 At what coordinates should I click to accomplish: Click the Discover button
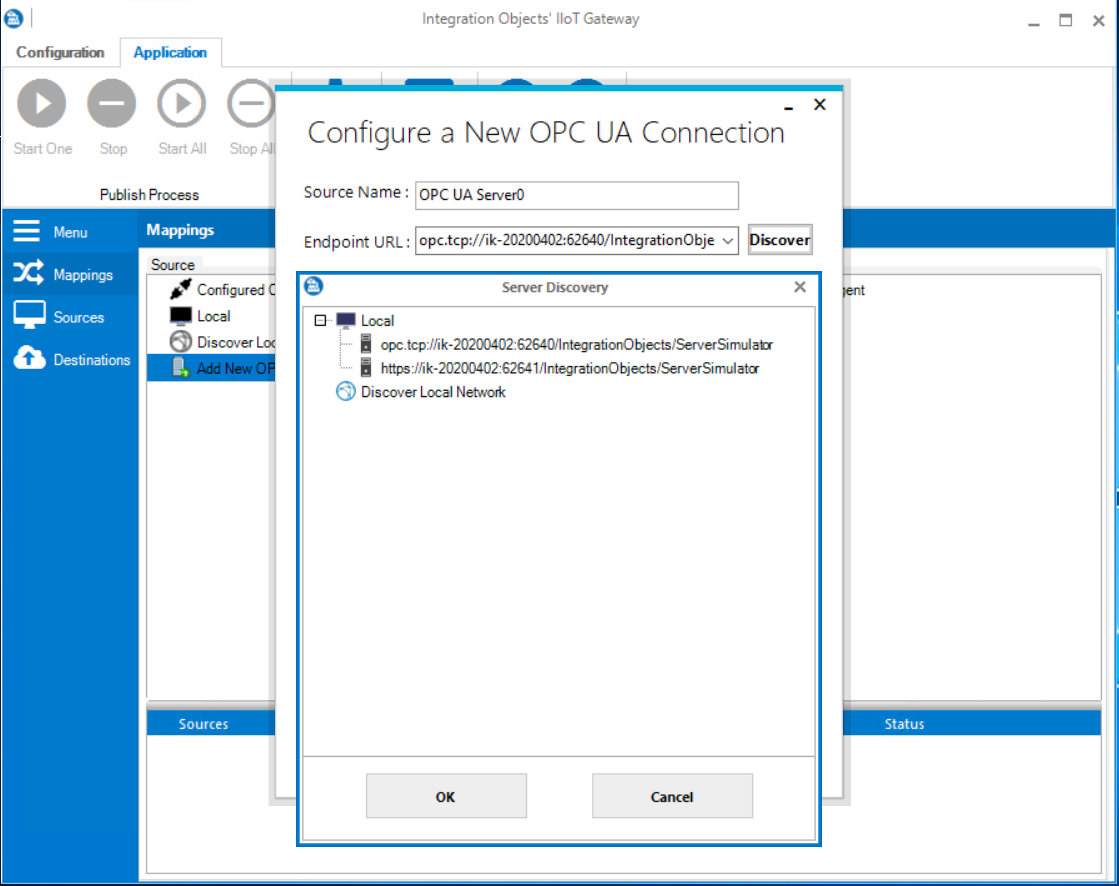click(779, 240)
